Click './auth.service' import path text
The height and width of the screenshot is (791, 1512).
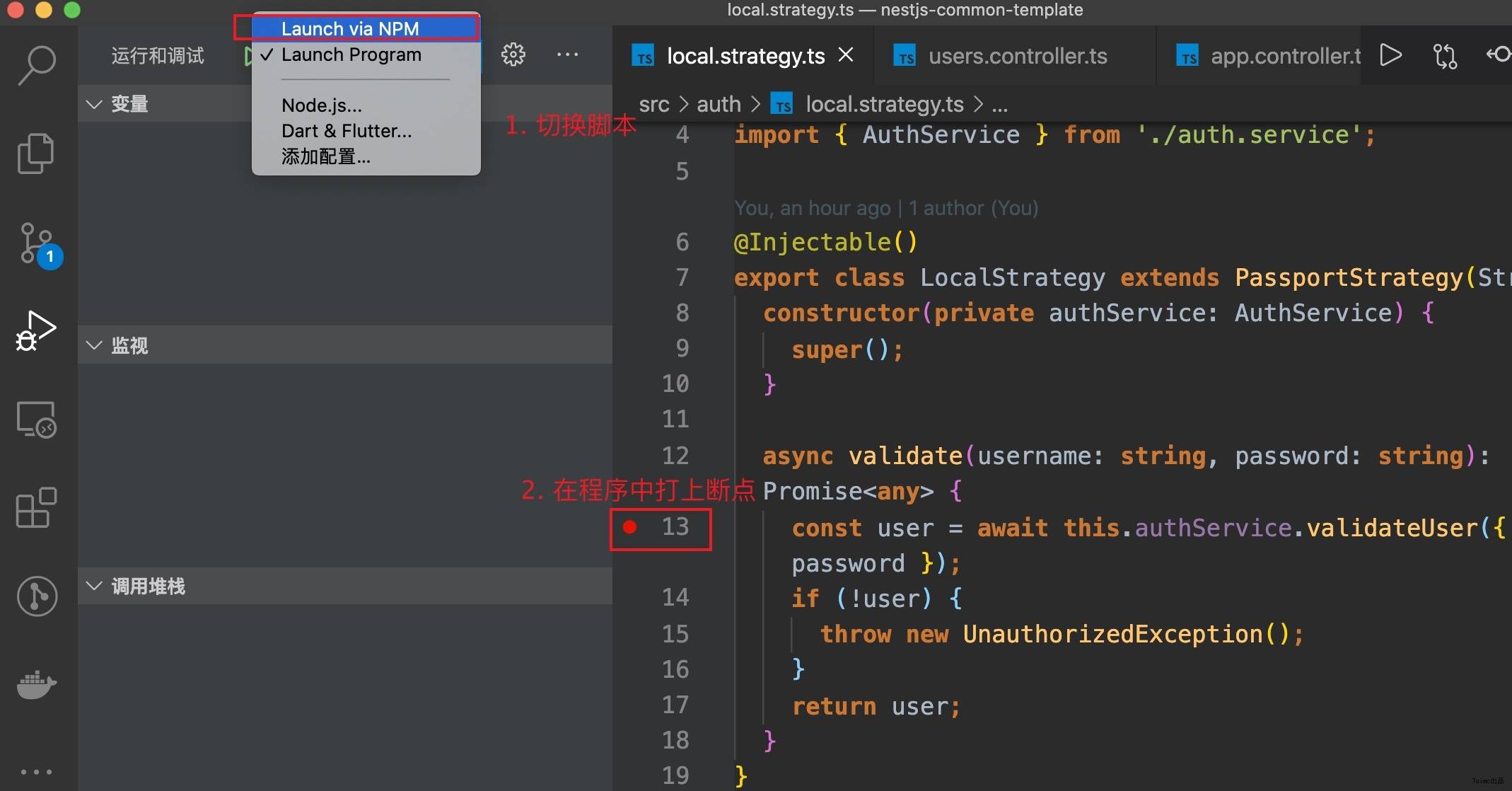click(x=1248, y=134)
